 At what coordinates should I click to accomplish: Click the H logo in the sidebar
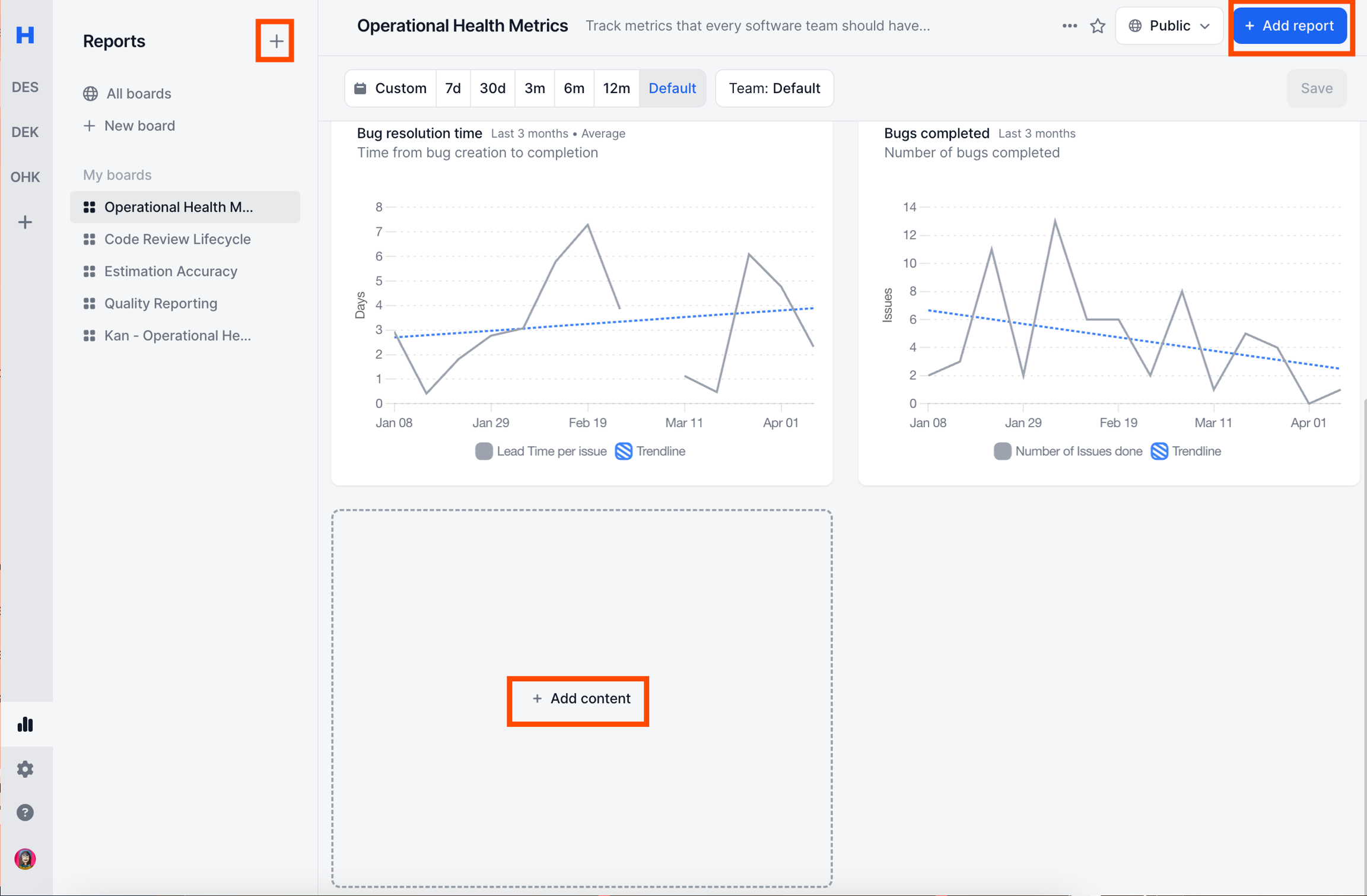25,35
